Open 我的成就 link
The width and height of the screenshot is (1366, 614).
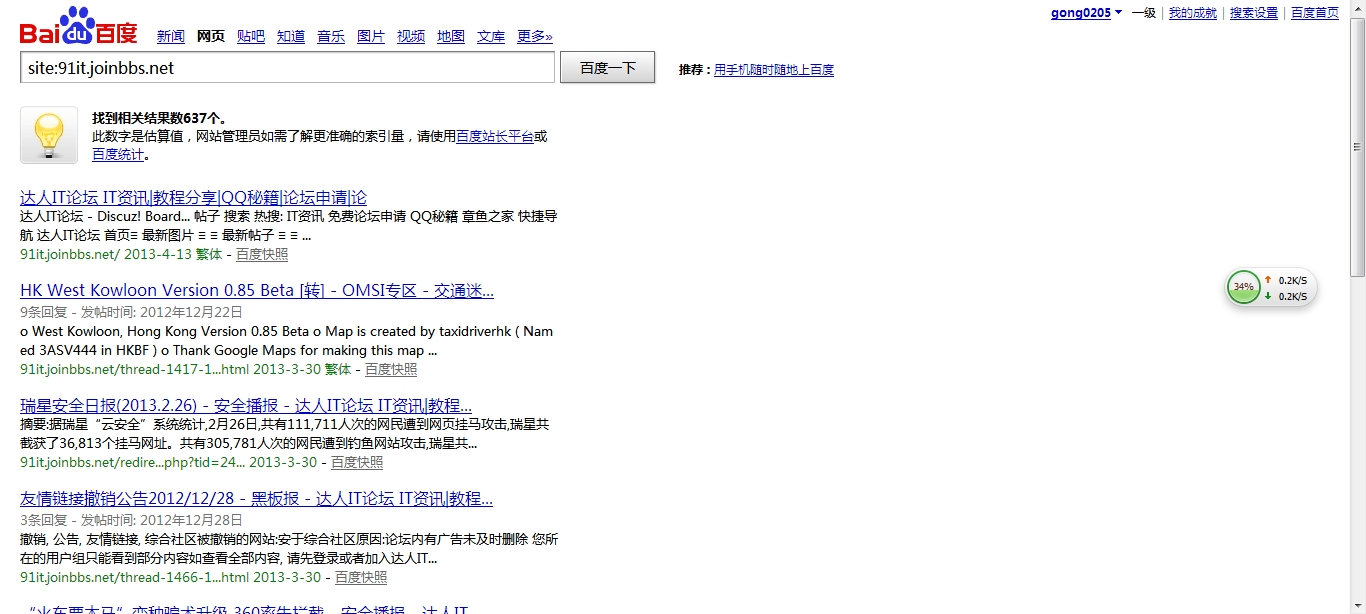point(1193,13)
